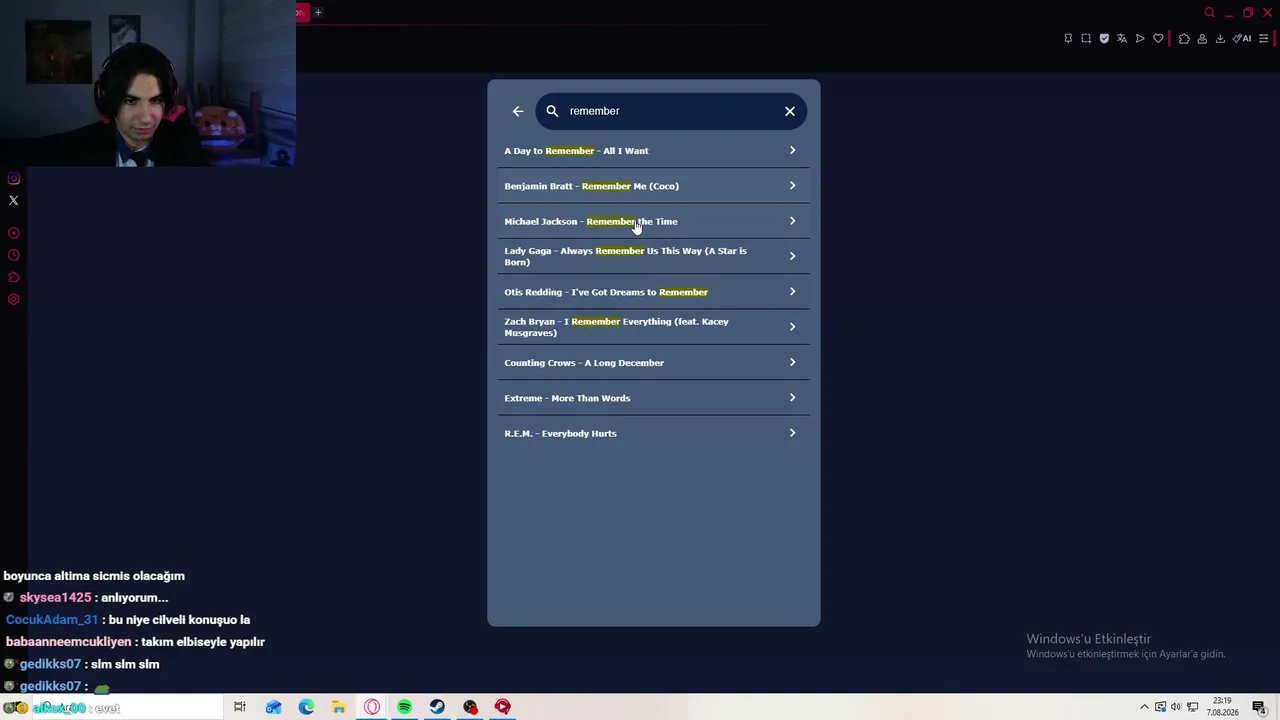
Task: Open the AI assistant icon
Action: [1242, 39]
